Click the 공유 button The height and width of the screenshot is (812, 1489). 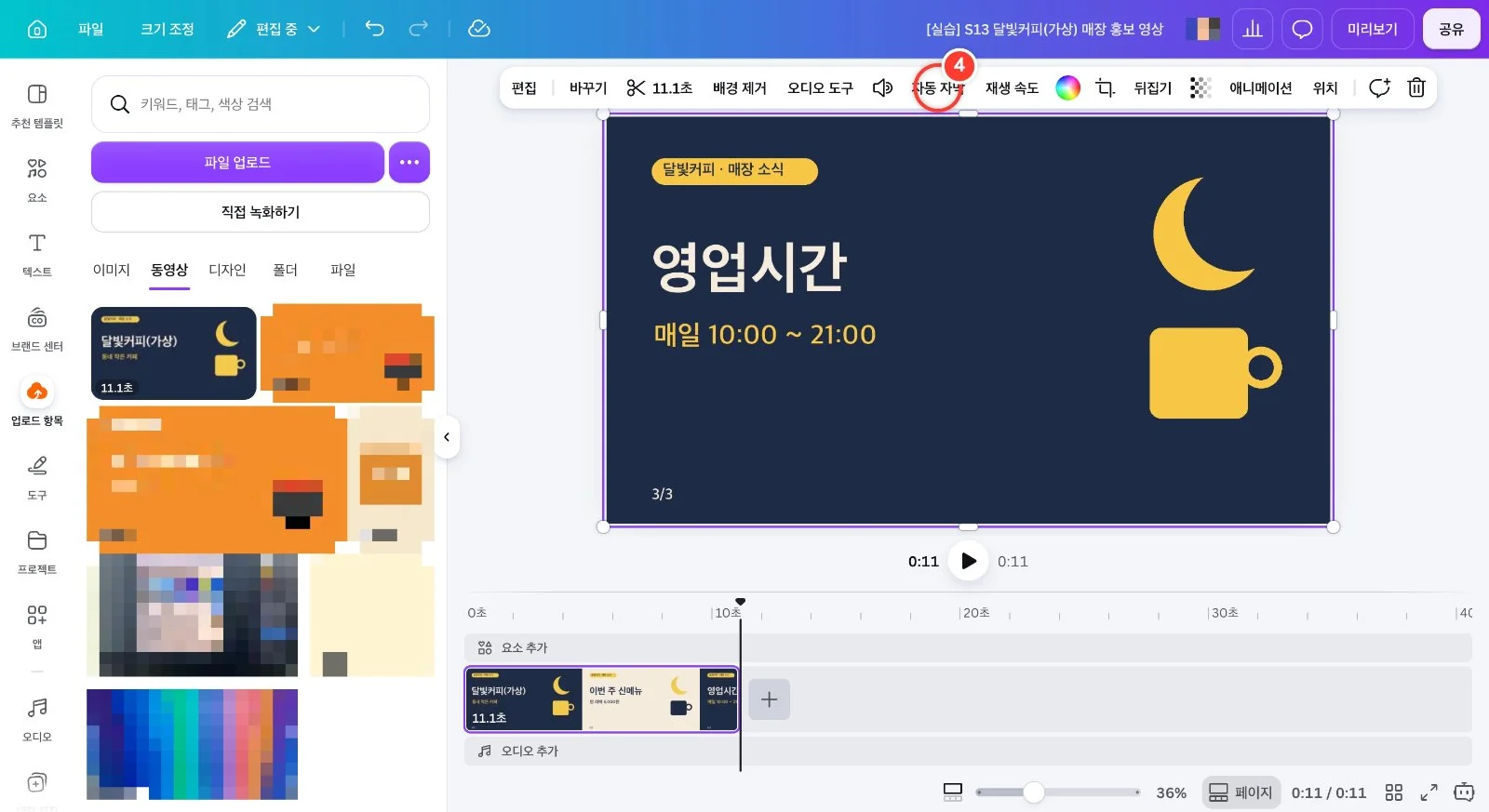[1451, 29]
